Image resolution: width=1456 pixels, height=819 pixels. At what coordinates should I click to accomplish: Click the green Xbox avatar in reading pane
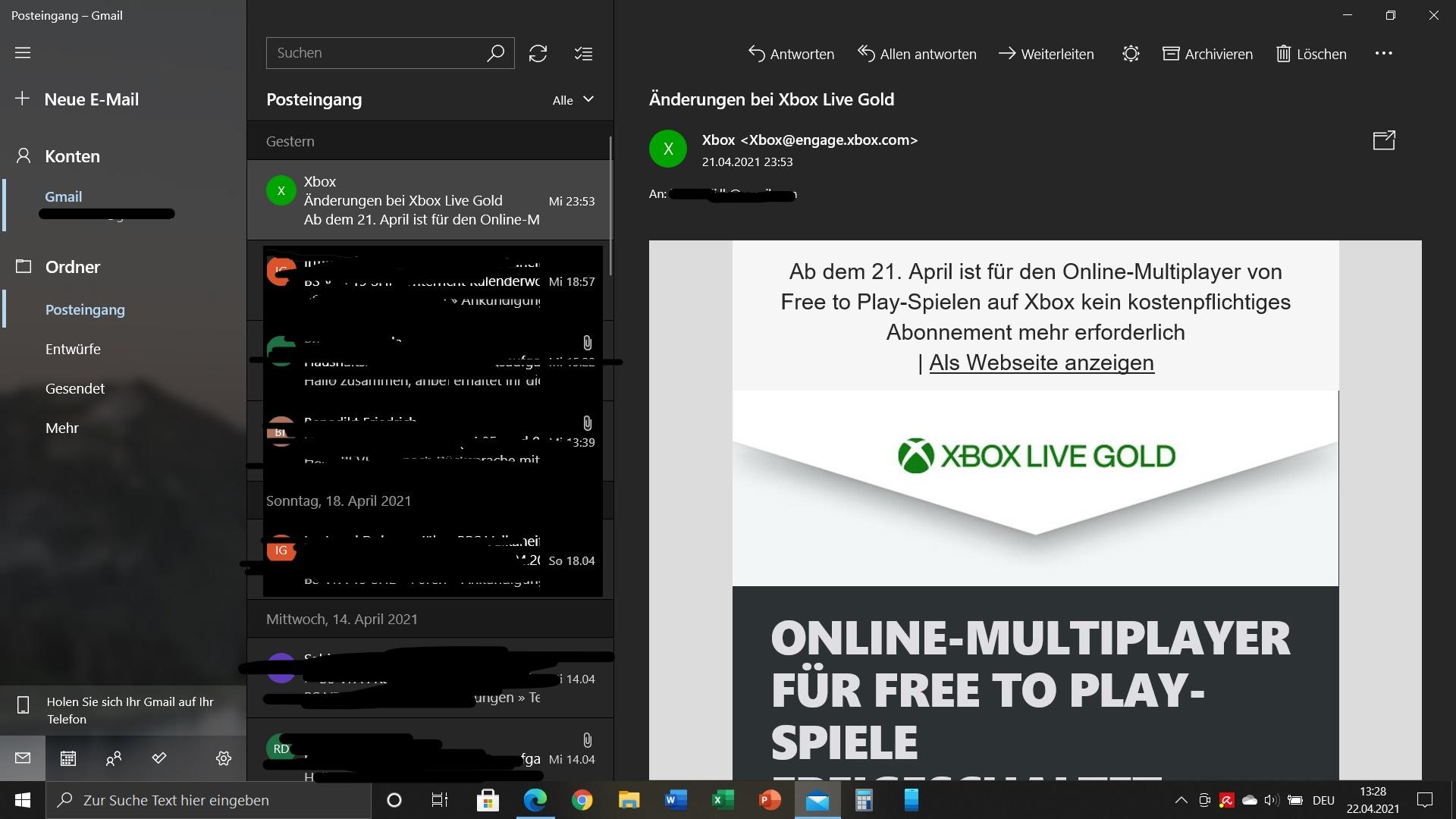[668, 149]
